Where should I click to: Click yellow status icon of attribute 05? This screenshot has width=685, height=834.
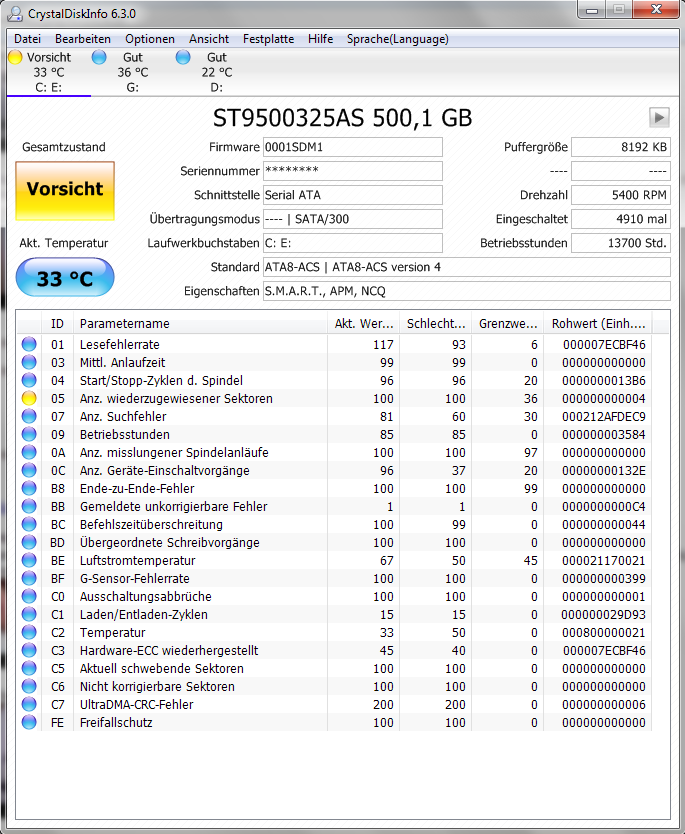[x=29, y=398]
